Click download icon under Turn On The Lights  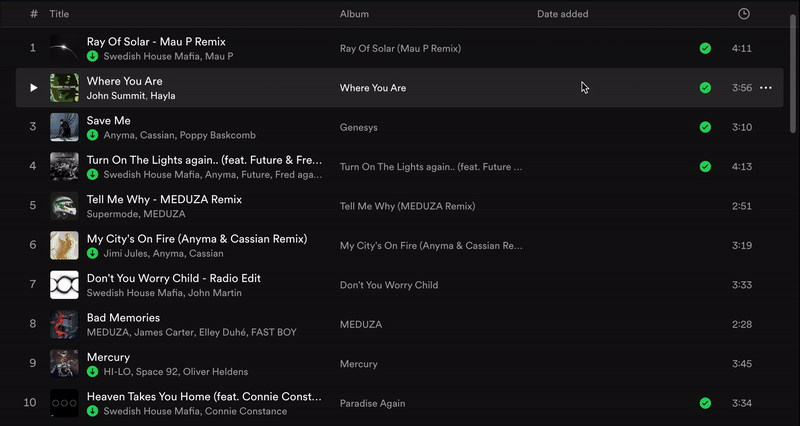click(x=93, y=175)
